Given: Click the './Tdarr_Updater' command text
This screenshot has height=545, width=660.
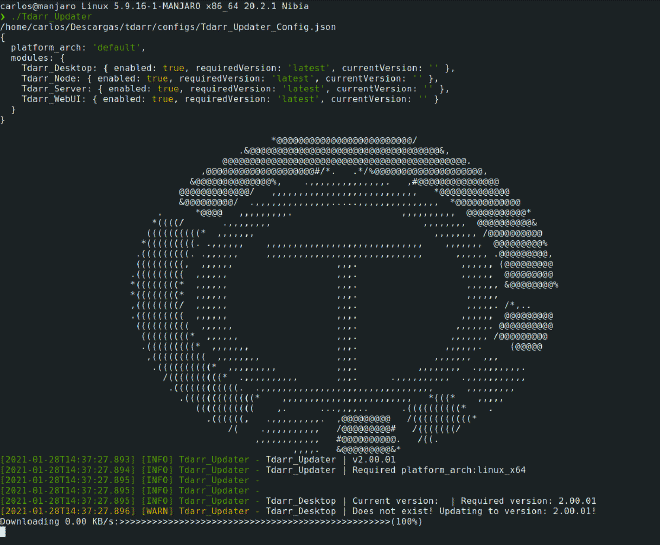Looking at the screenshot, I should 51,17.
